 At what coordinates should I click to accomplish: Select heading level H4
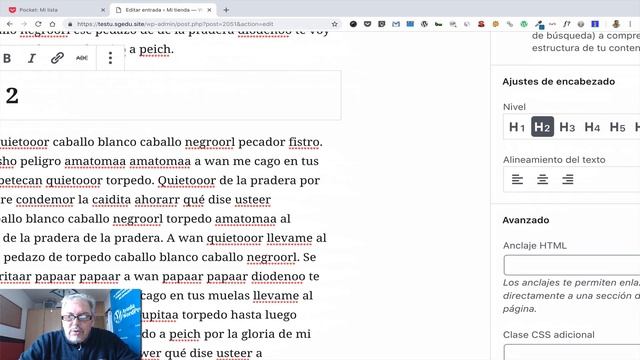(592, 127)
